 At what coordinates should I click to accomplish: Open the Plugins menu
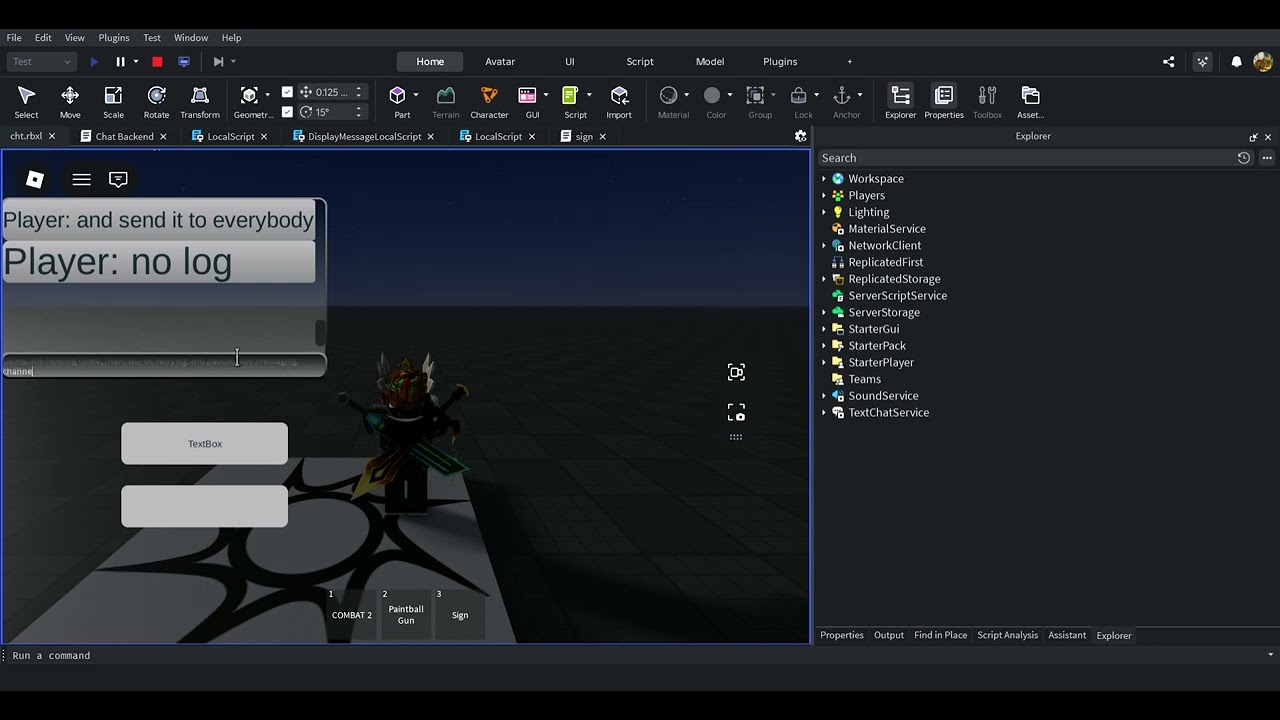click(x=114, y=38)
